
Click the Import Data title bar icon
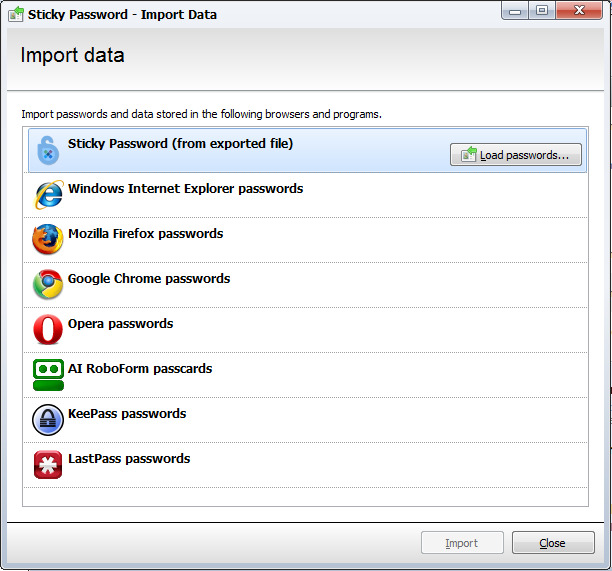coord(16,14)
